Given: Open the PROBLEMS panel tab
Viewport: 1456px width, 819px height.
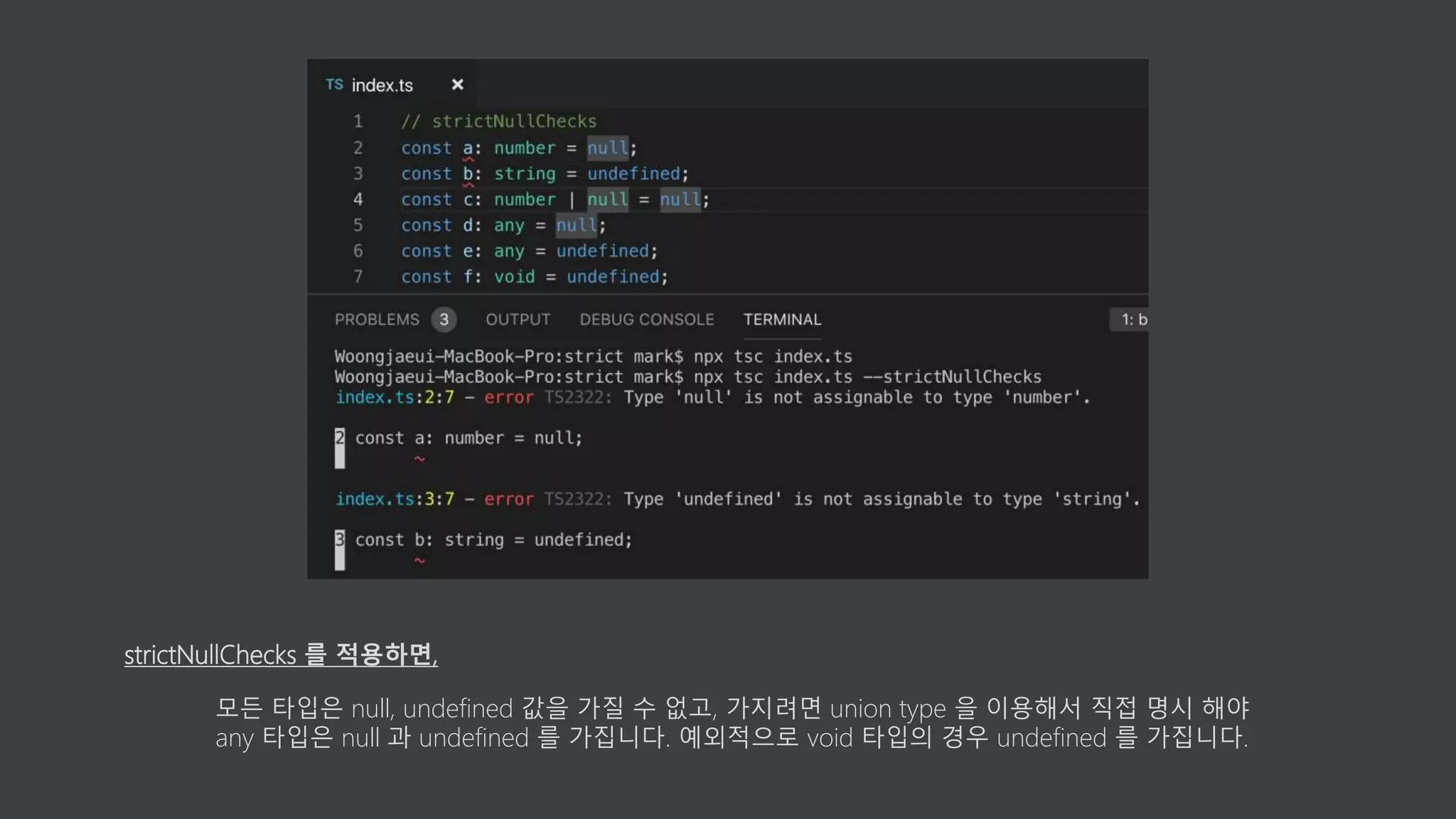Looking at the screenshot, I should 377,319.
